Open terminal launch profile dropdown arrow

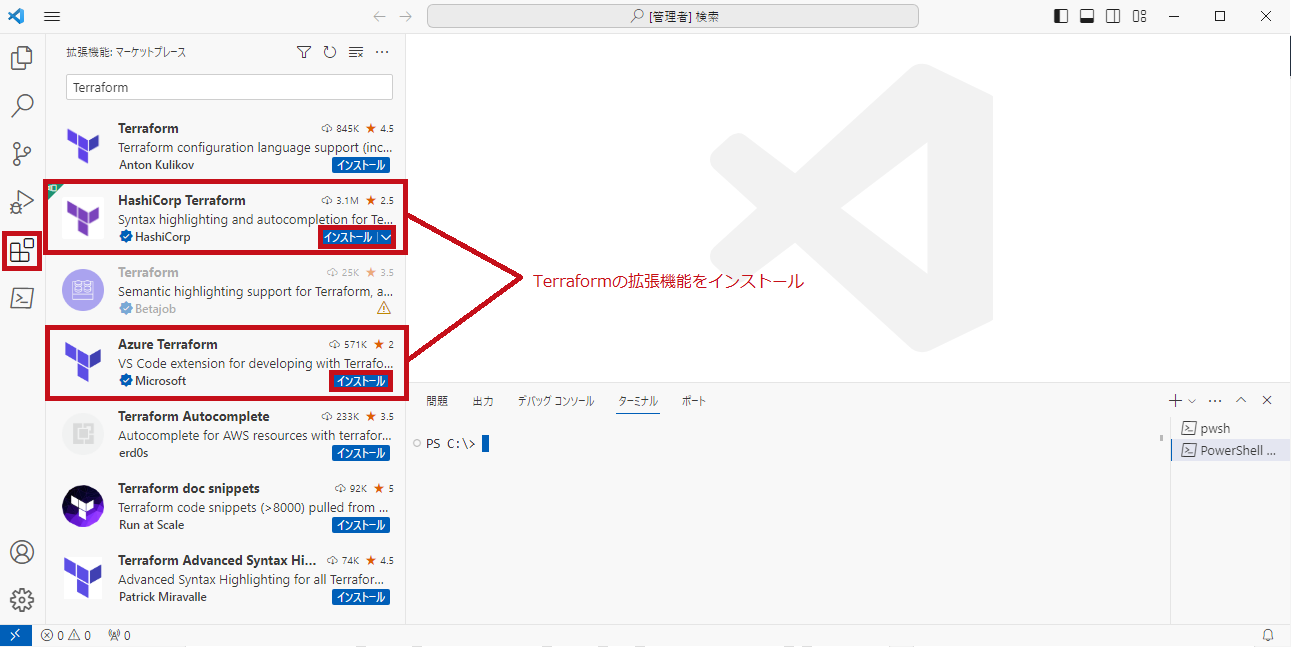click(1192, 400)
